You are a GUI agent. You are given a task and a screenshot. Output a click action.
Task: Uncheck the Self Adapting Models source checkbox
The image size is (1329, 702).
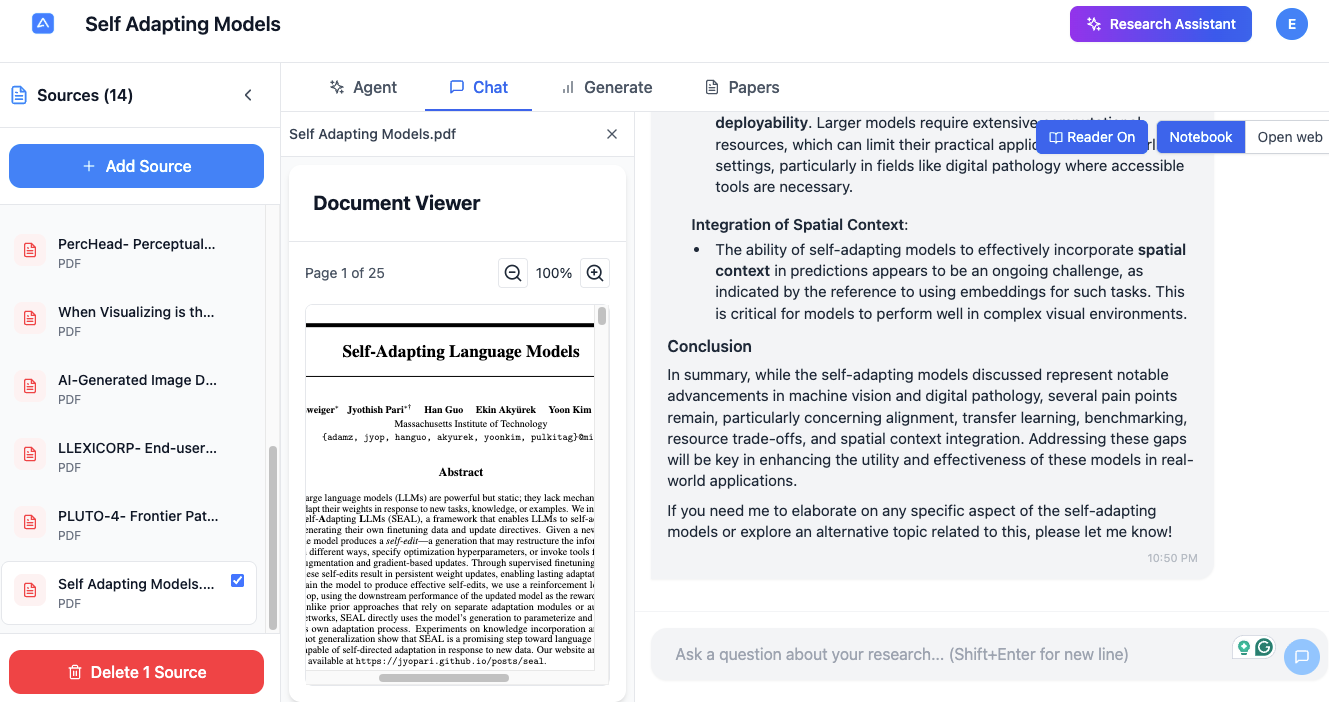click(237, 580)
